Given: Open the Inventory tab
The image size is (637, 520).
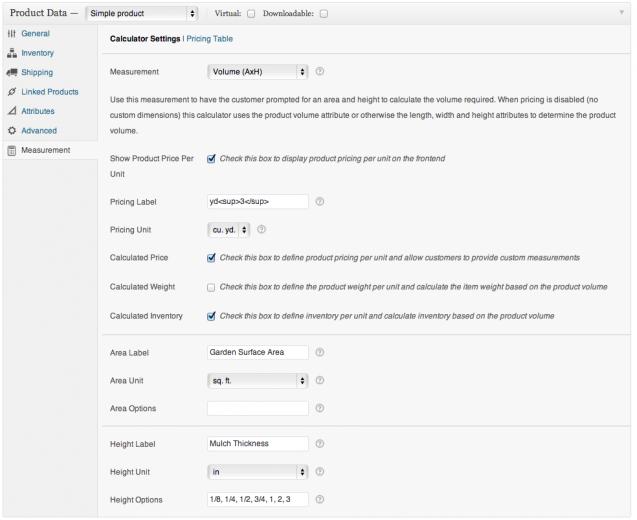Looking at the screenshot, I should point(37,53).
